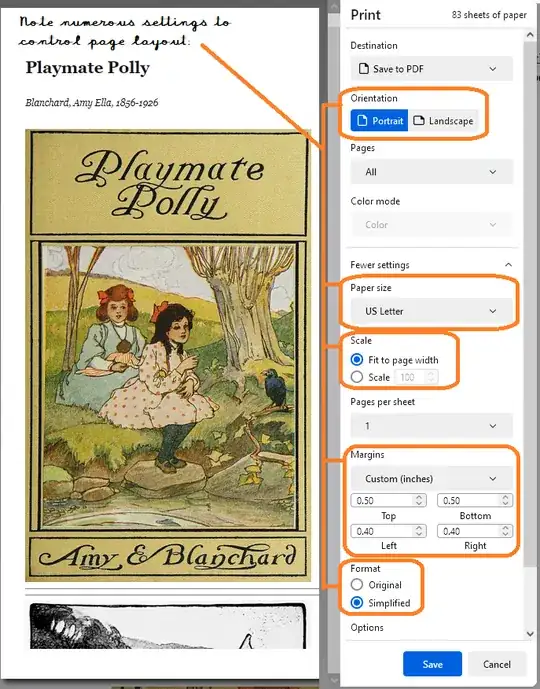The image size is (540, 689).
Task: Open the Destination Save to PDF dropdown
Action: click(431, 69)
